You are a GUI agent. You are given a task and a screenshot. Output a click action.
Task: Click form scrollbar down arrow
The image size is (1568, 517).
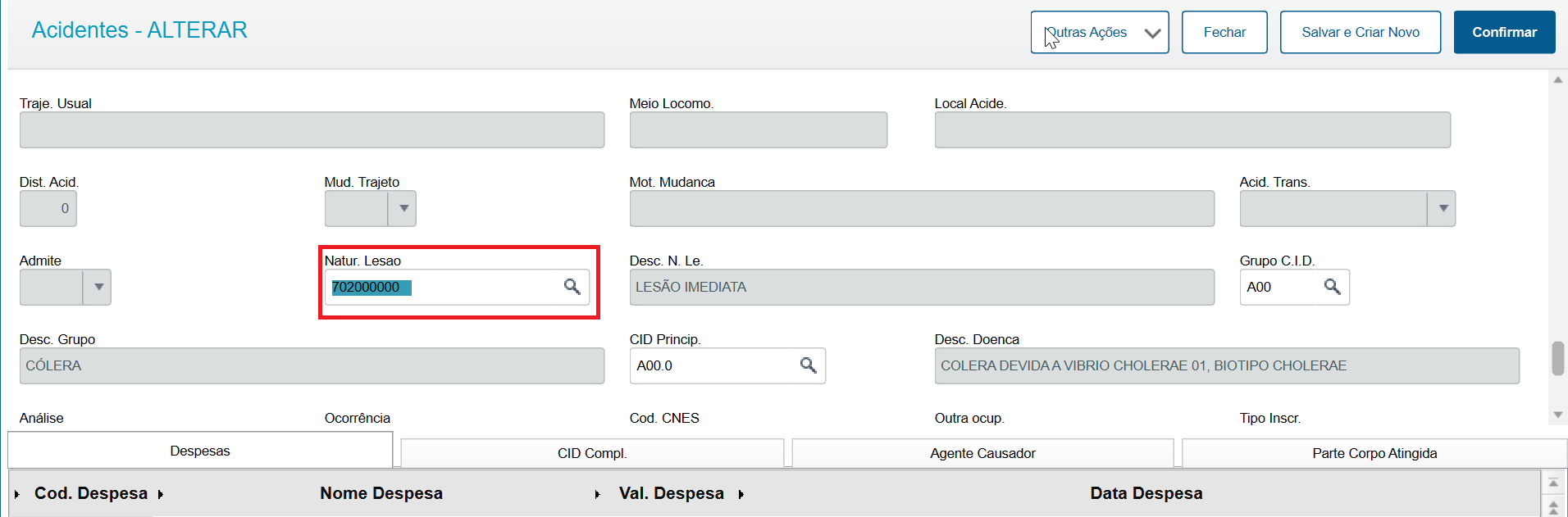(1558, 415)
